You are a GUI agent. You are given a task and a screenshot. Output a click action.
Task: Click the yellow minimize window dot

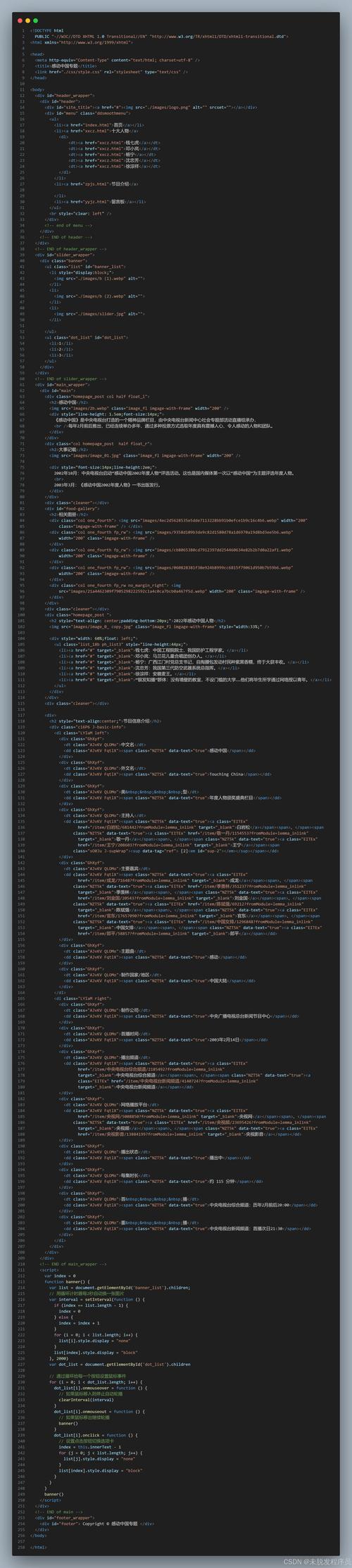coord(27,21)
